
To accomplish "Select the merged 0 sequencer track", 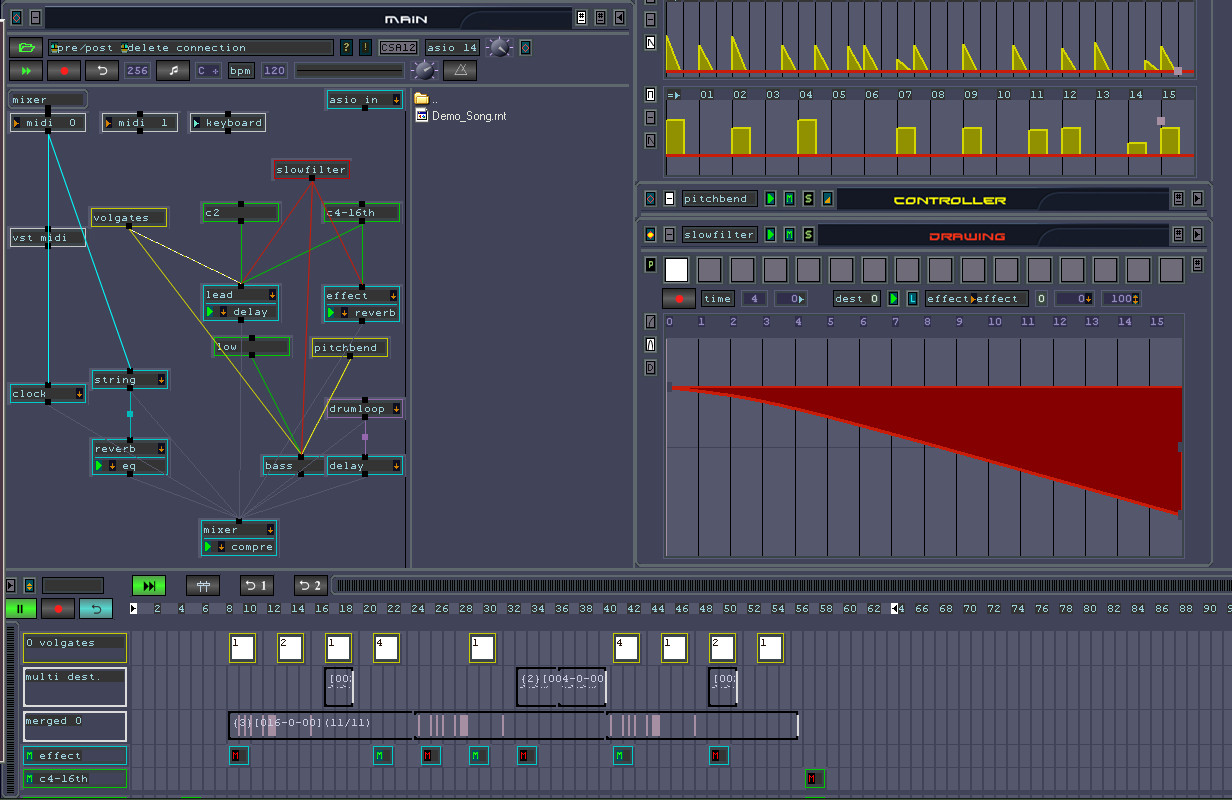I will [x=75, y=725].
